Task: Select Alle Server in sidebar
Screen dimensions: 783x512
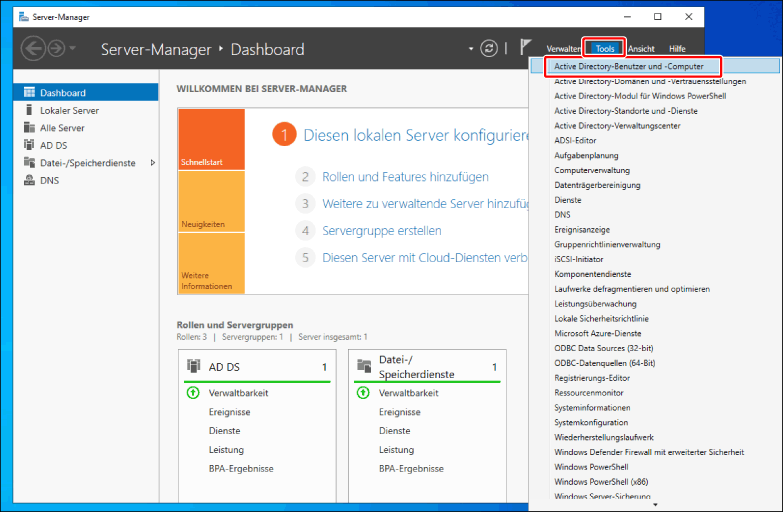Action: point(62,128)
